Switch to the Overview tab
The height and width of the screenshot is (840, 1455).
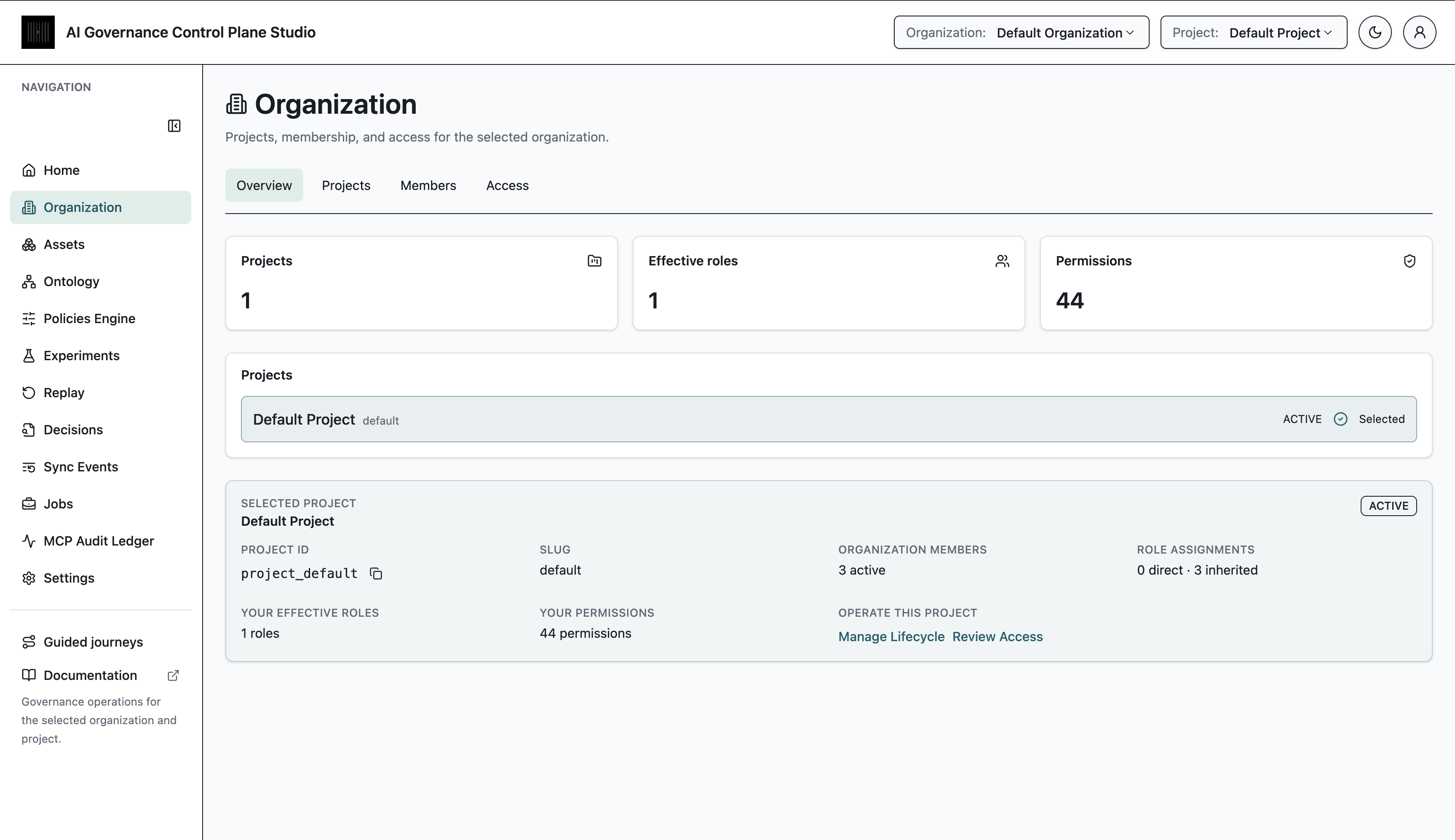pos(264,185)
